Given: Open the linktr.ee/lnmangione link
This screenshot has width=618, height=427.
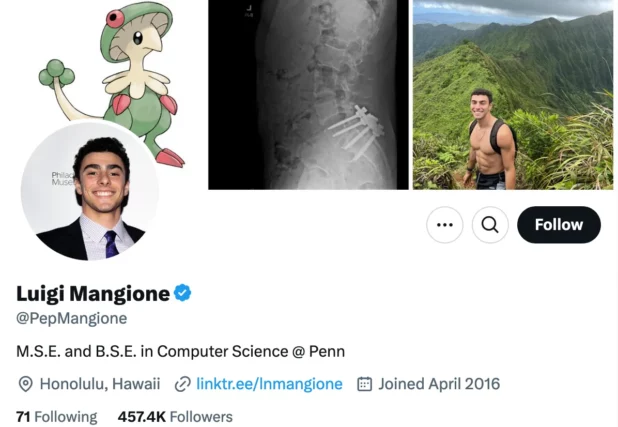Looking at the screenshot, I should 269,384.
